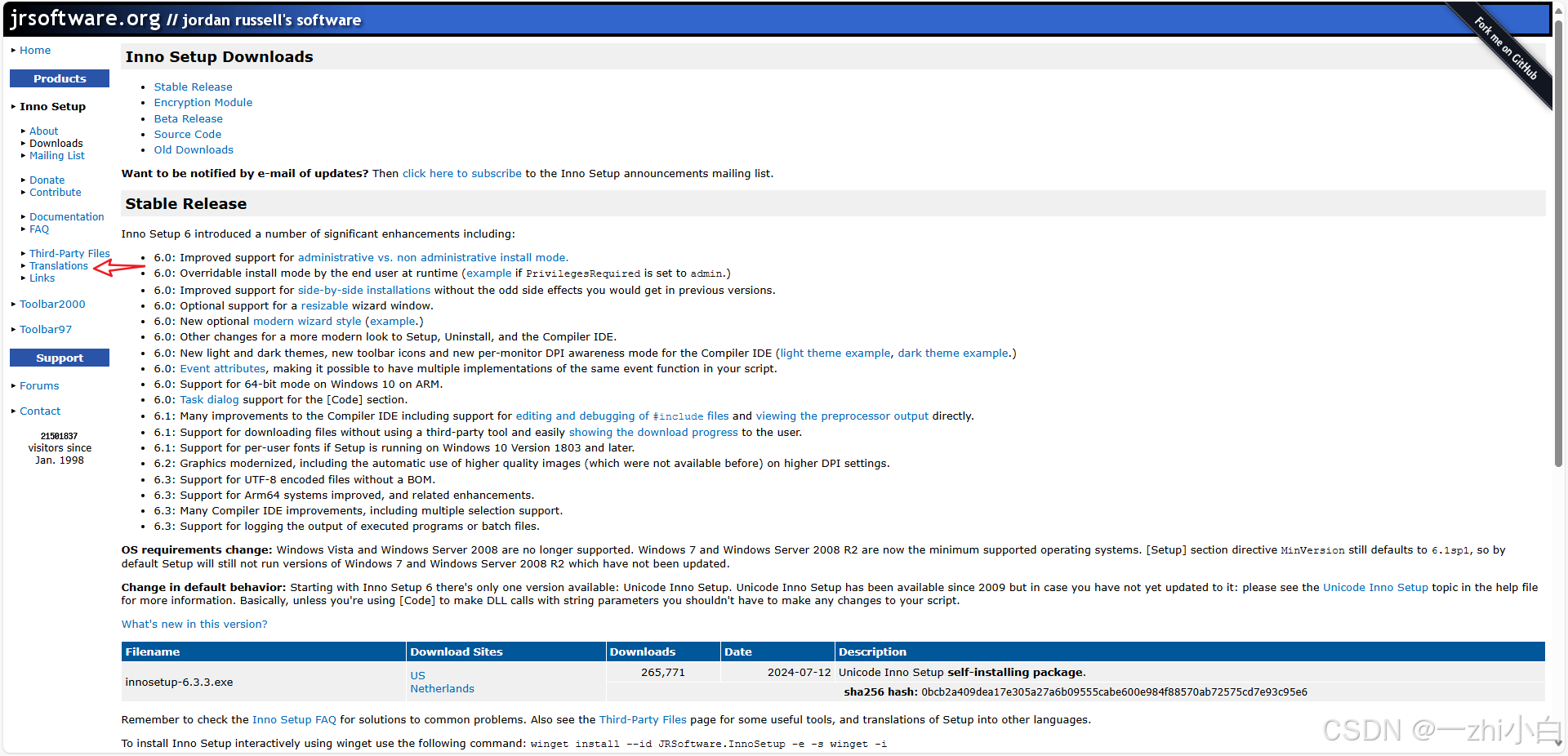The height and width of the screenshot is (756, 1568).
Task: Open the Contact page
Action: [x=40, y=411]
